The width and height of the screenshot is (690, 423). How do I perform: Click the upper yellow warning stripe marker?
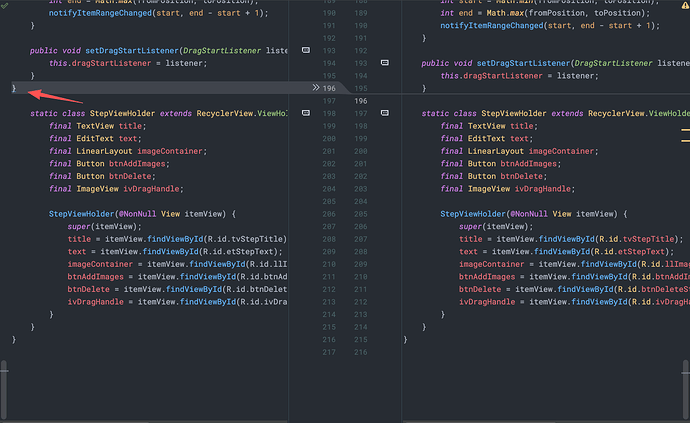coord(686,130)
